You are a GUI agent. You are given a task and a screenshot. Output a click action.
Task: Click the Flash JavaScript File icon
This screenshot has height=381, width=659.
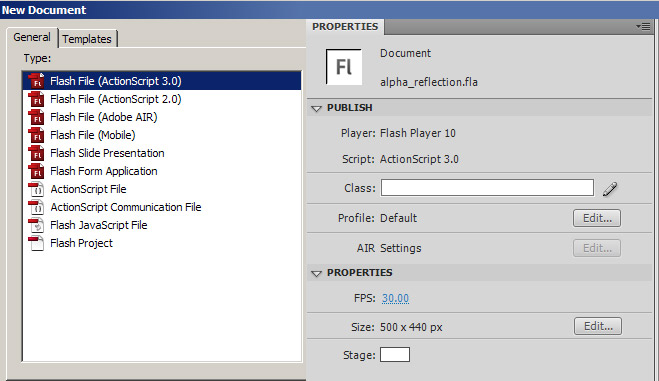point(36,225)
